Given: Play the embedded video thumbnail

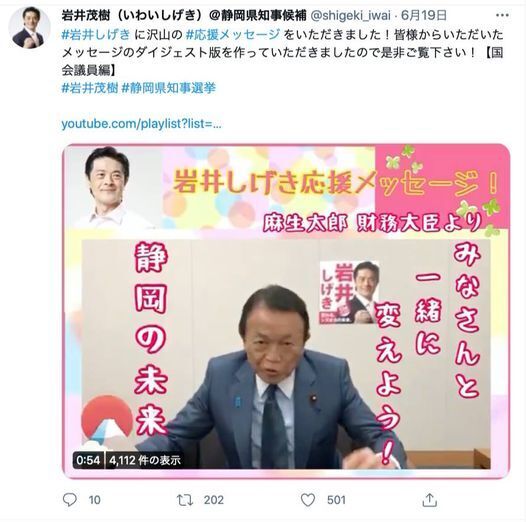Looking at the screenshot, I should click(x=286, y=311).
